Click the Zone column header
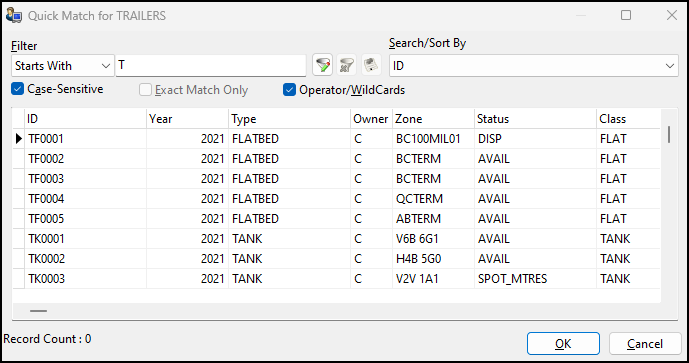Image resolution: width=689 pixels, height=363 pixels. coord(433,119)
